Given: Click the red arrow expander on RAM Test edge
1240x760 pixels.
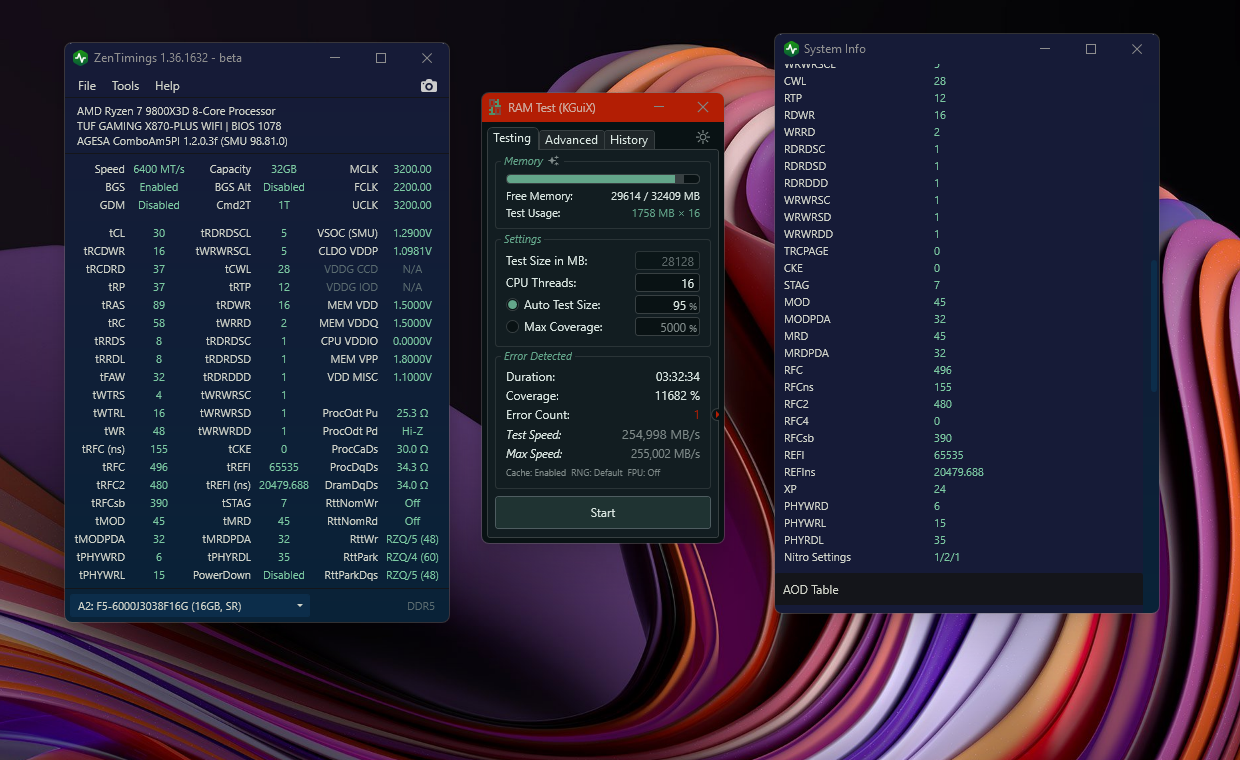Looking at the screenshot, I should (717, 414).
